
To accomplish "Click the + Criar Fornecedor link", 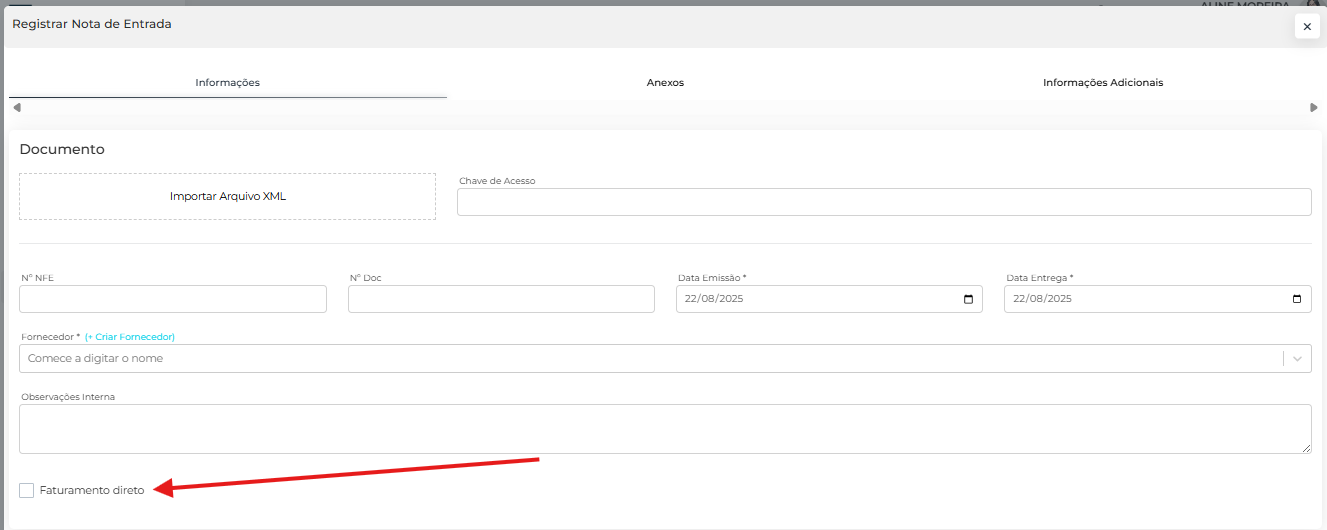I will tap(130, 337).
